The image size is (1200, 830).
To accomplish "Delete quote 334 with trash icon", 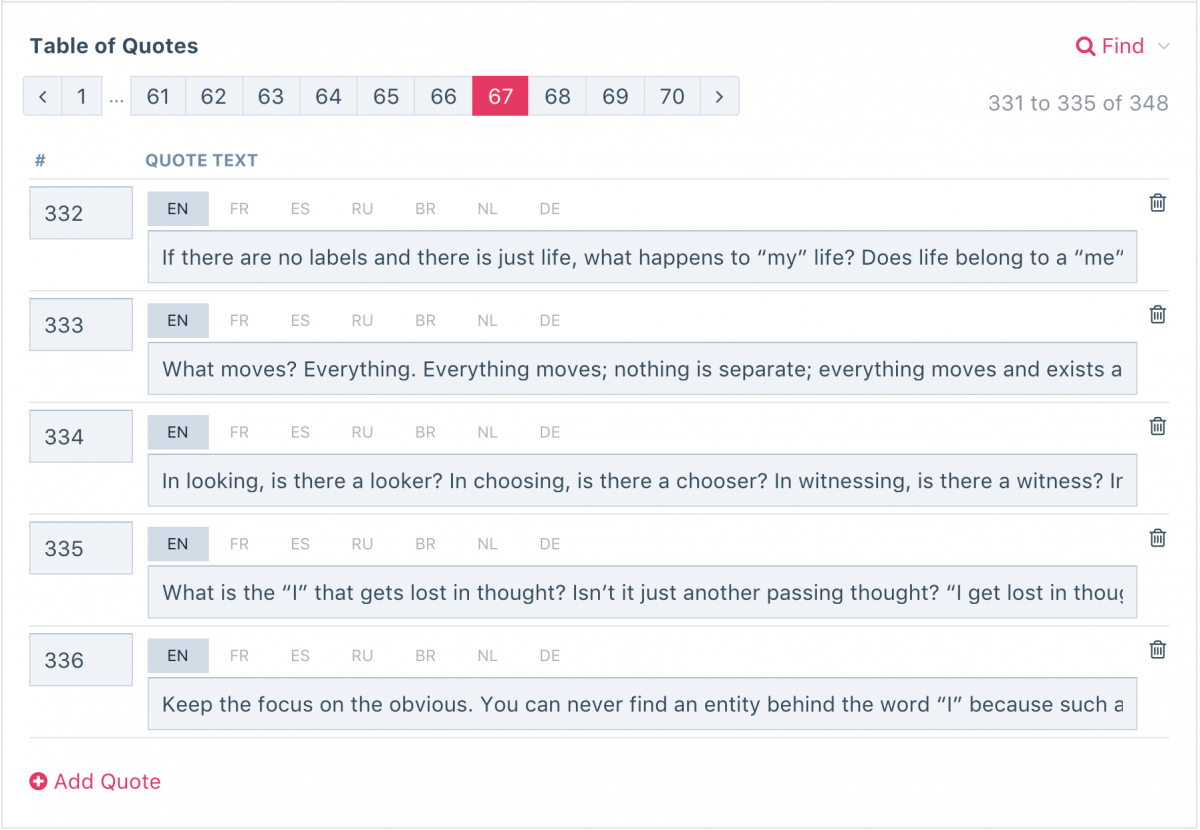I will click(x=1158, y=427).
